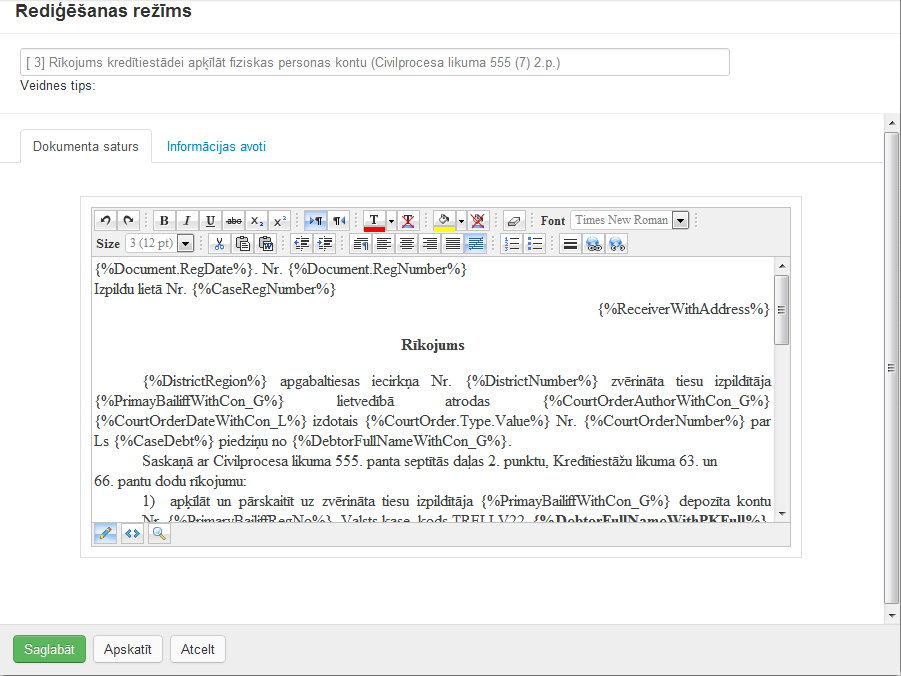The image size is (901, 676).
Task: Expand the text color picker arrow
Action: pos(391,221)
